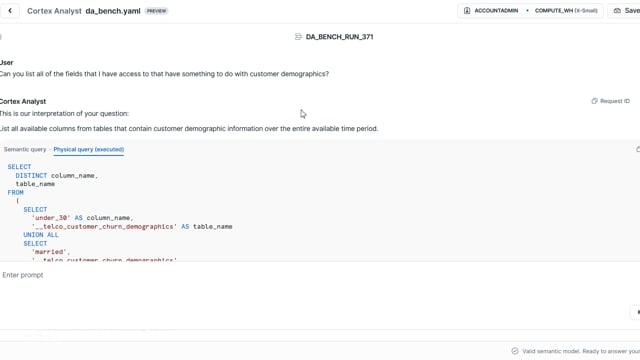
Task: Select the Physical query (executed) tab
Action: pos(89,149)
